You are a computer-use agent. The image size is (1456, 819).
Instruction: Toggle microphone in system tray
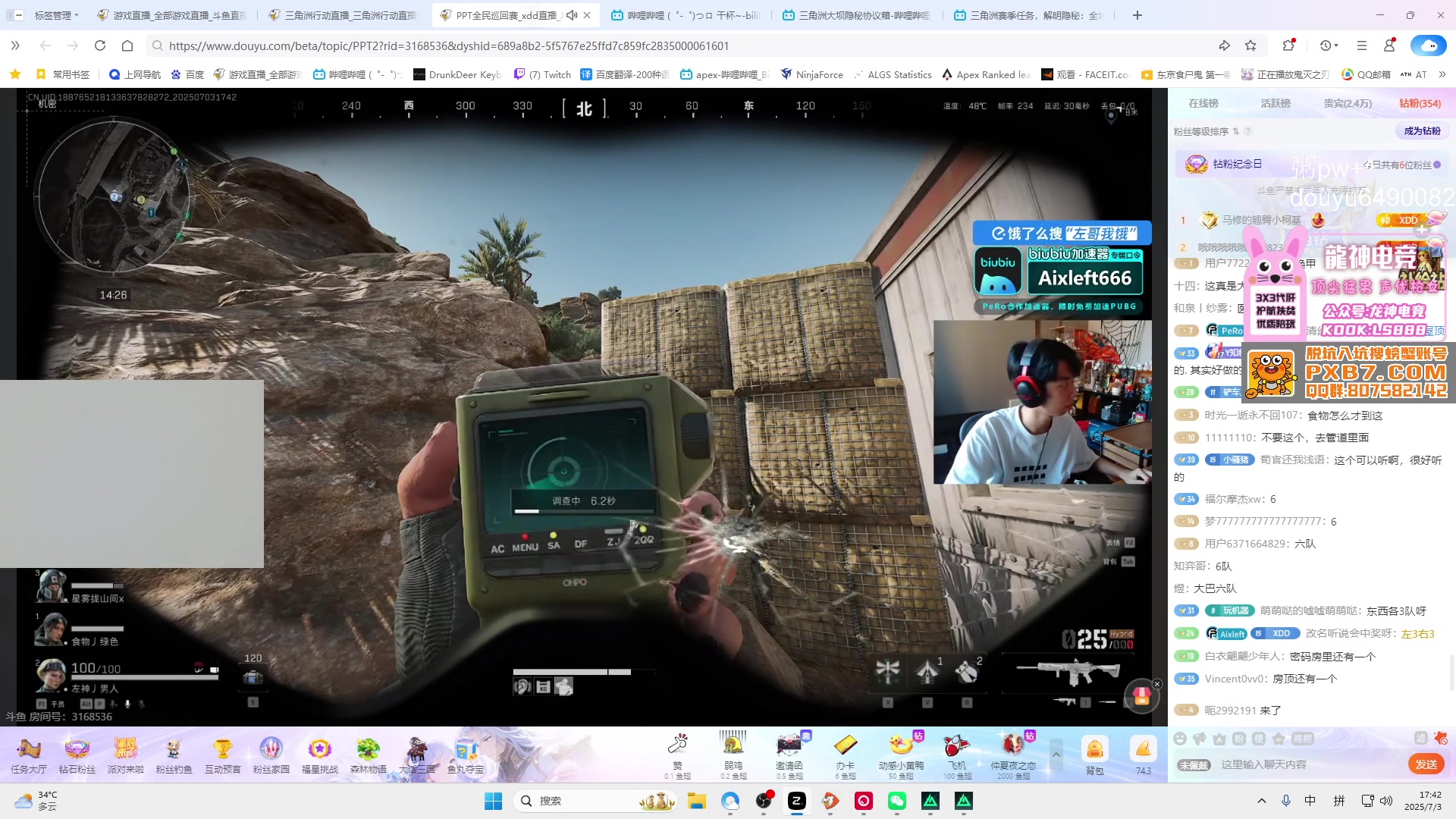[x=1286, y=801]
